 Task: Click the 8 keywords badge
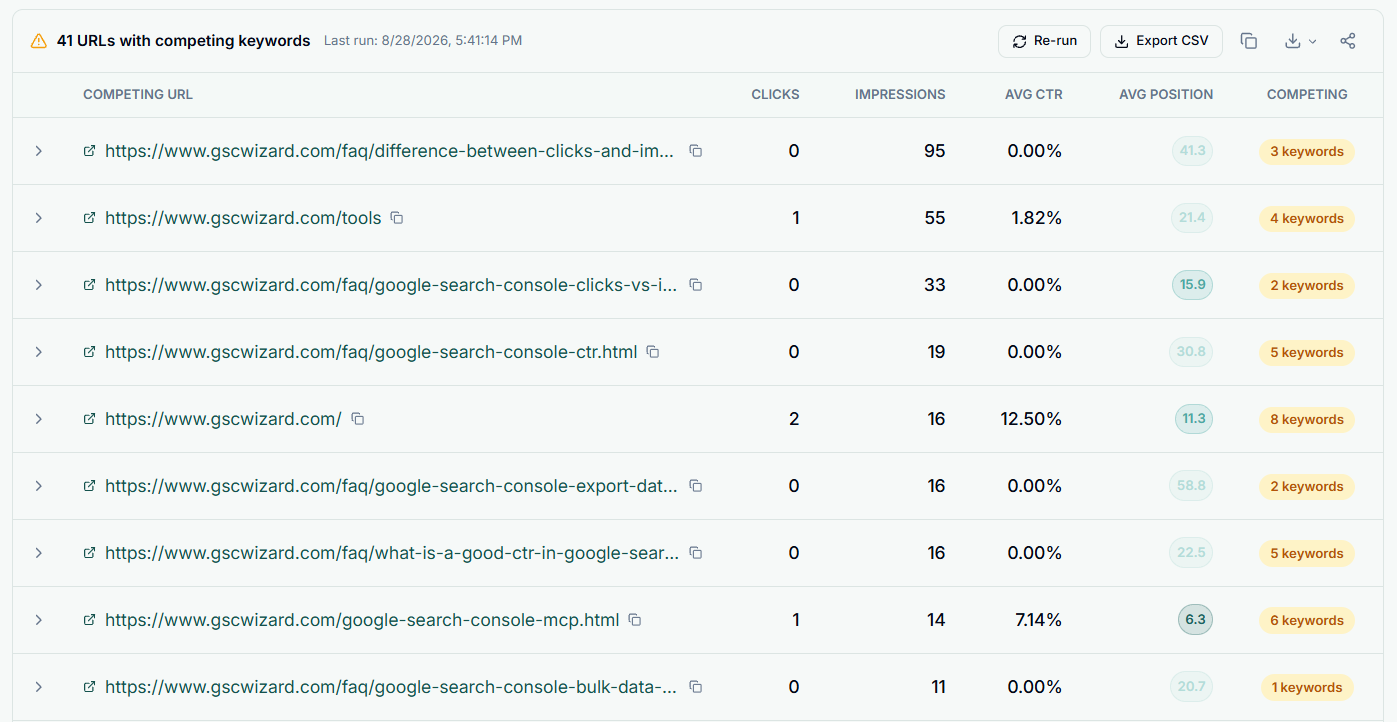1307,419
